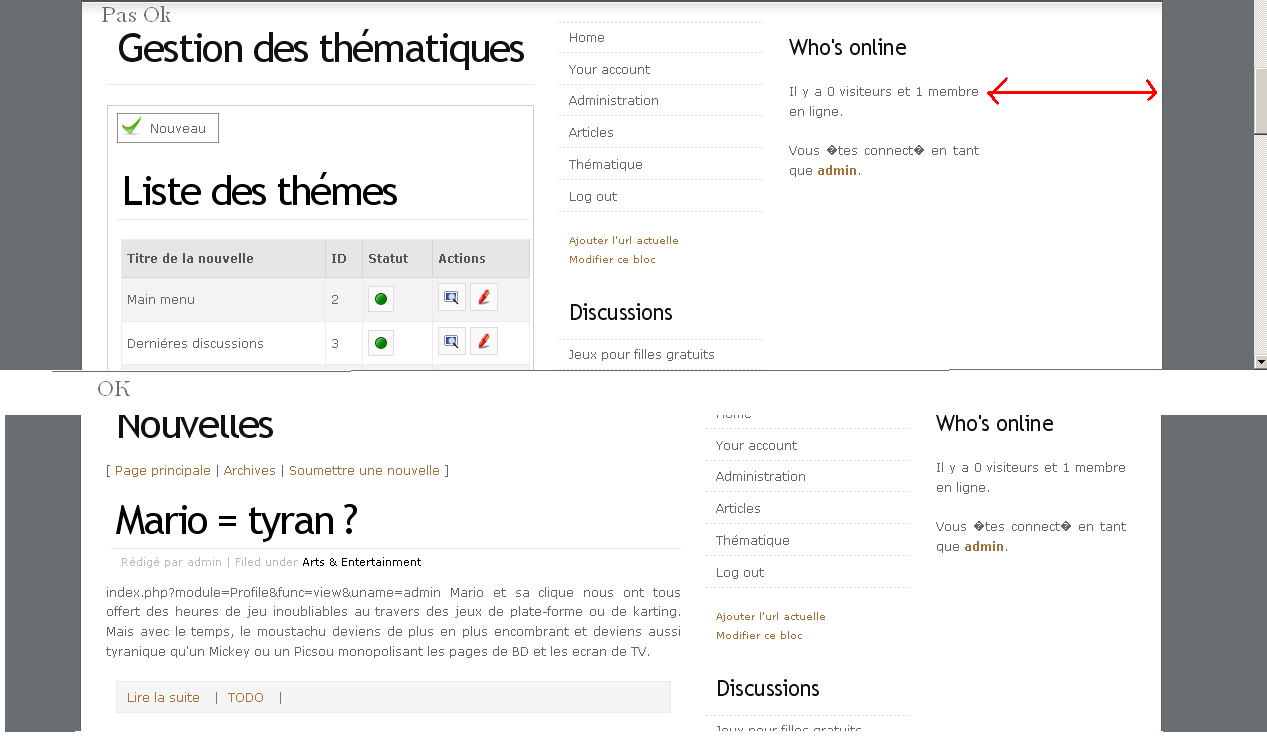Image resolution: width=1267 pixels, height=736 pixels.
Task: Click Modifier ce bloc in Pas Ok page
Action: pos(612,259)
